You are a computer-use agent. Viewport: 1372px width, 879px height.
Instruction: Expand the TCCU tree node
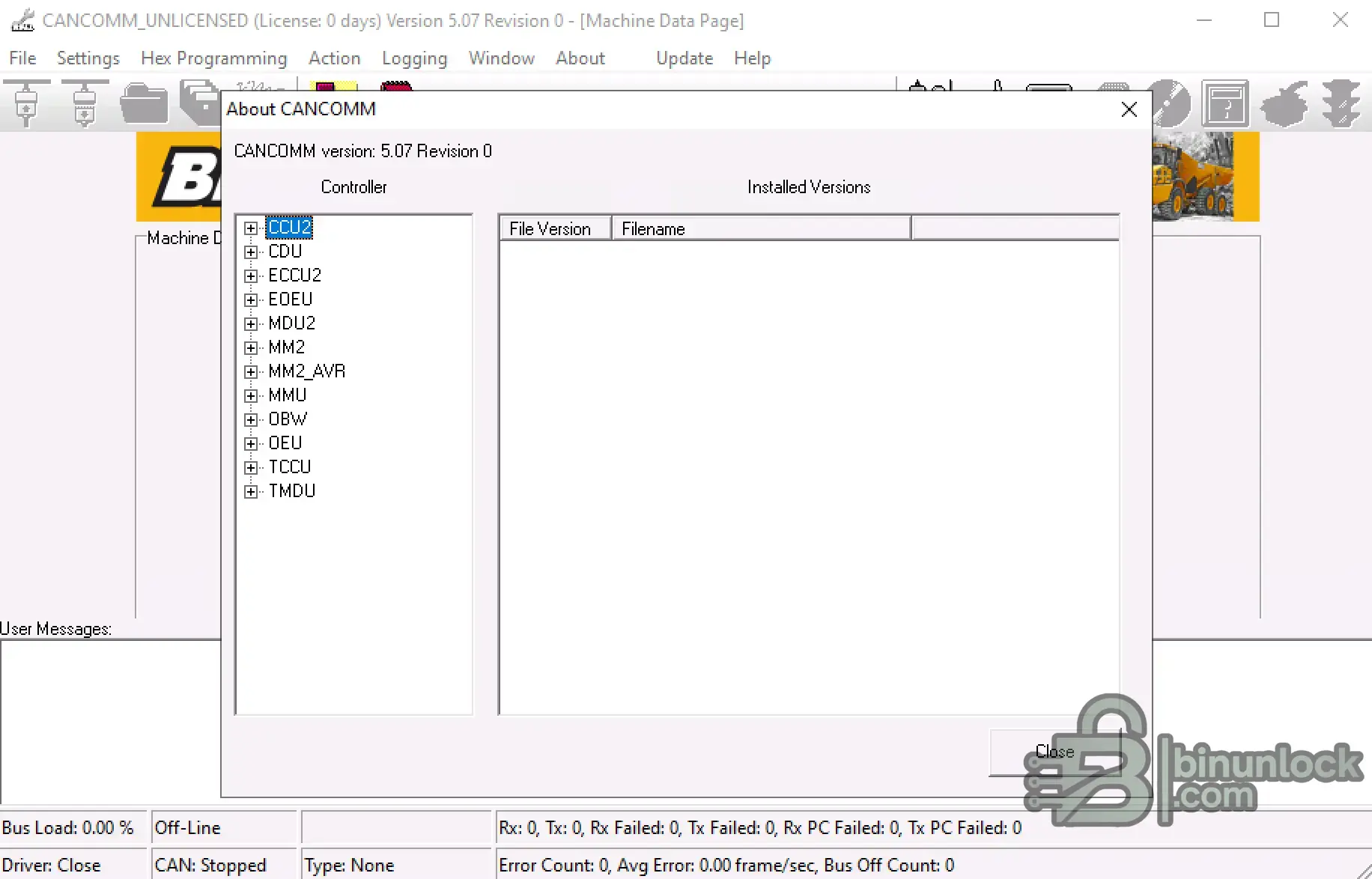pyautogui.click(x=251, y=467)
